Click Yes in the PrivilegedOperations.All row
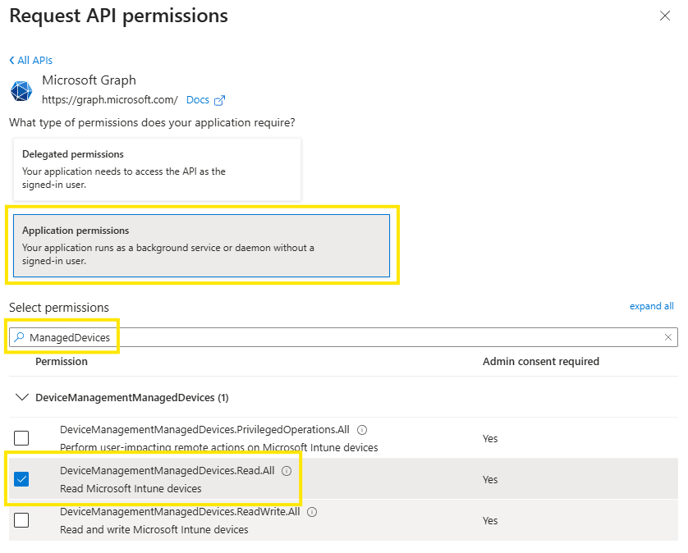This screenshot has height=553, width=688. tap(490, 438)
